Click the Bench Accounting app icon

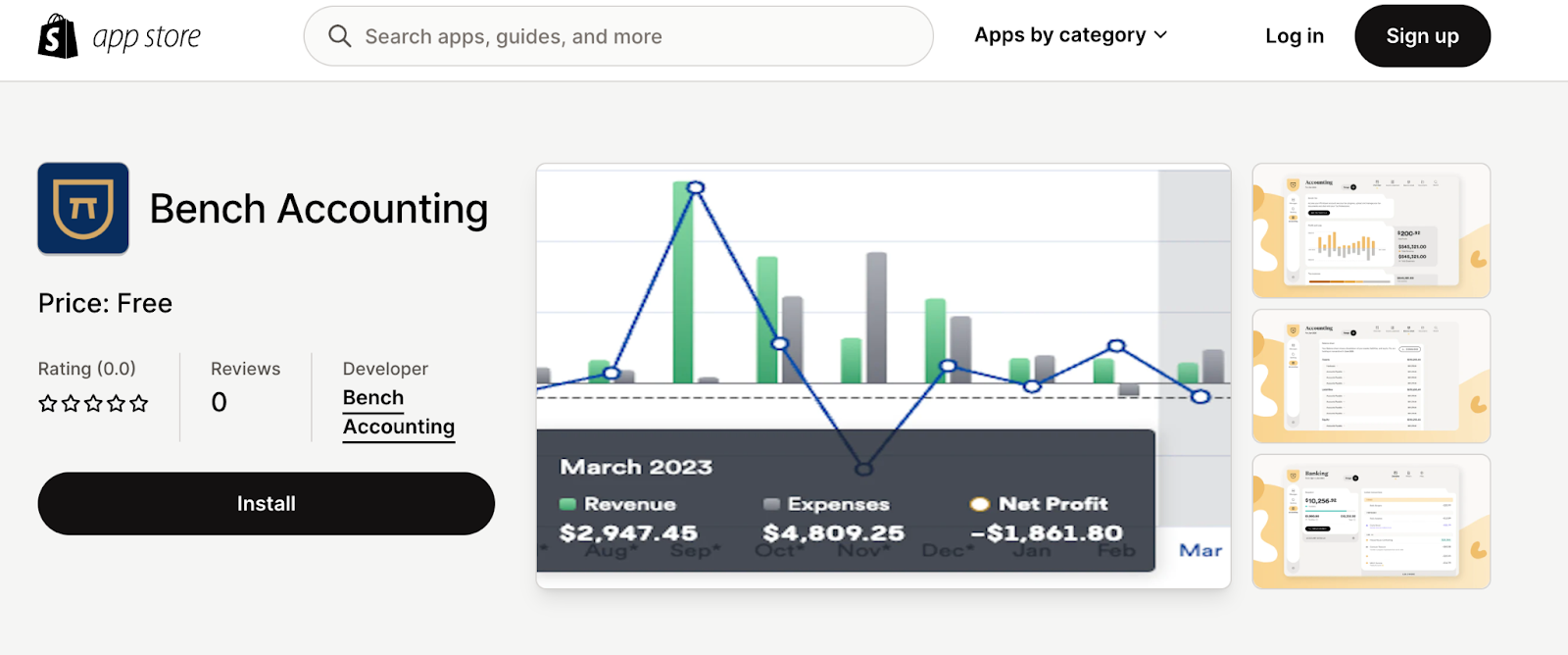[83, 209]
